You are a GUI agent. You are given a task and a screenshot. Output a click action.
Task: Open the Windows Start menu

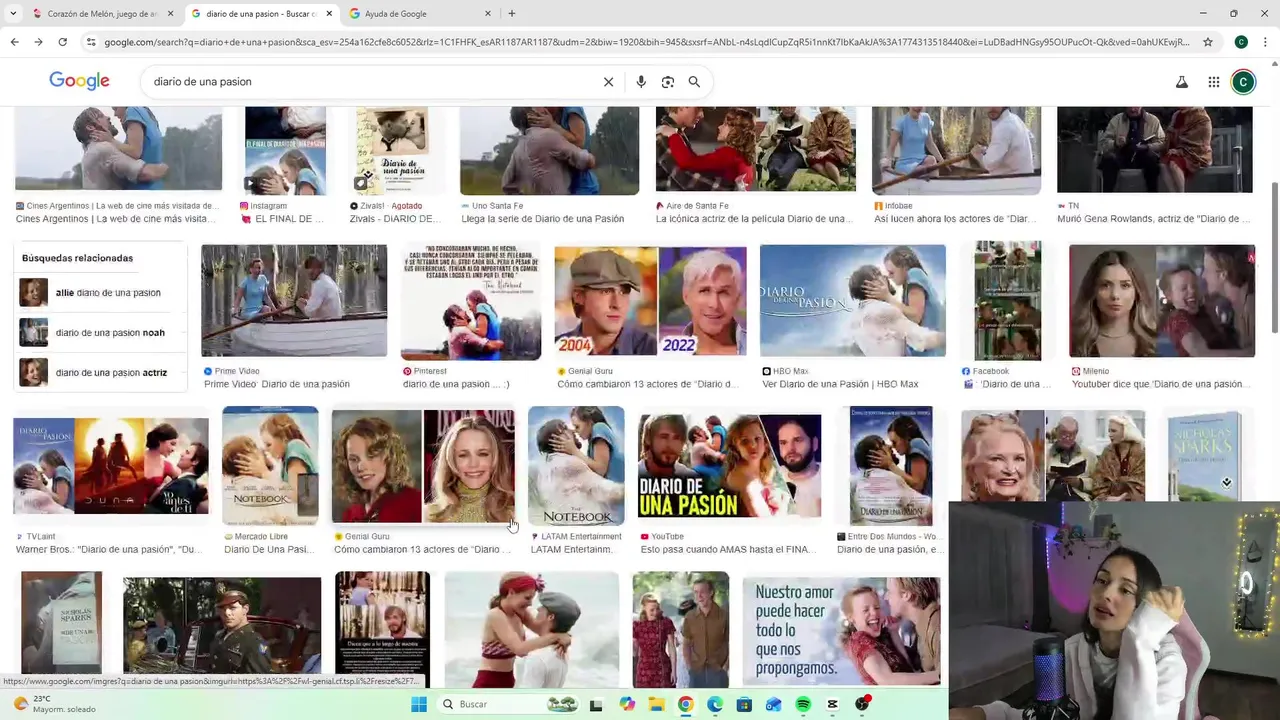click(419, 704)
